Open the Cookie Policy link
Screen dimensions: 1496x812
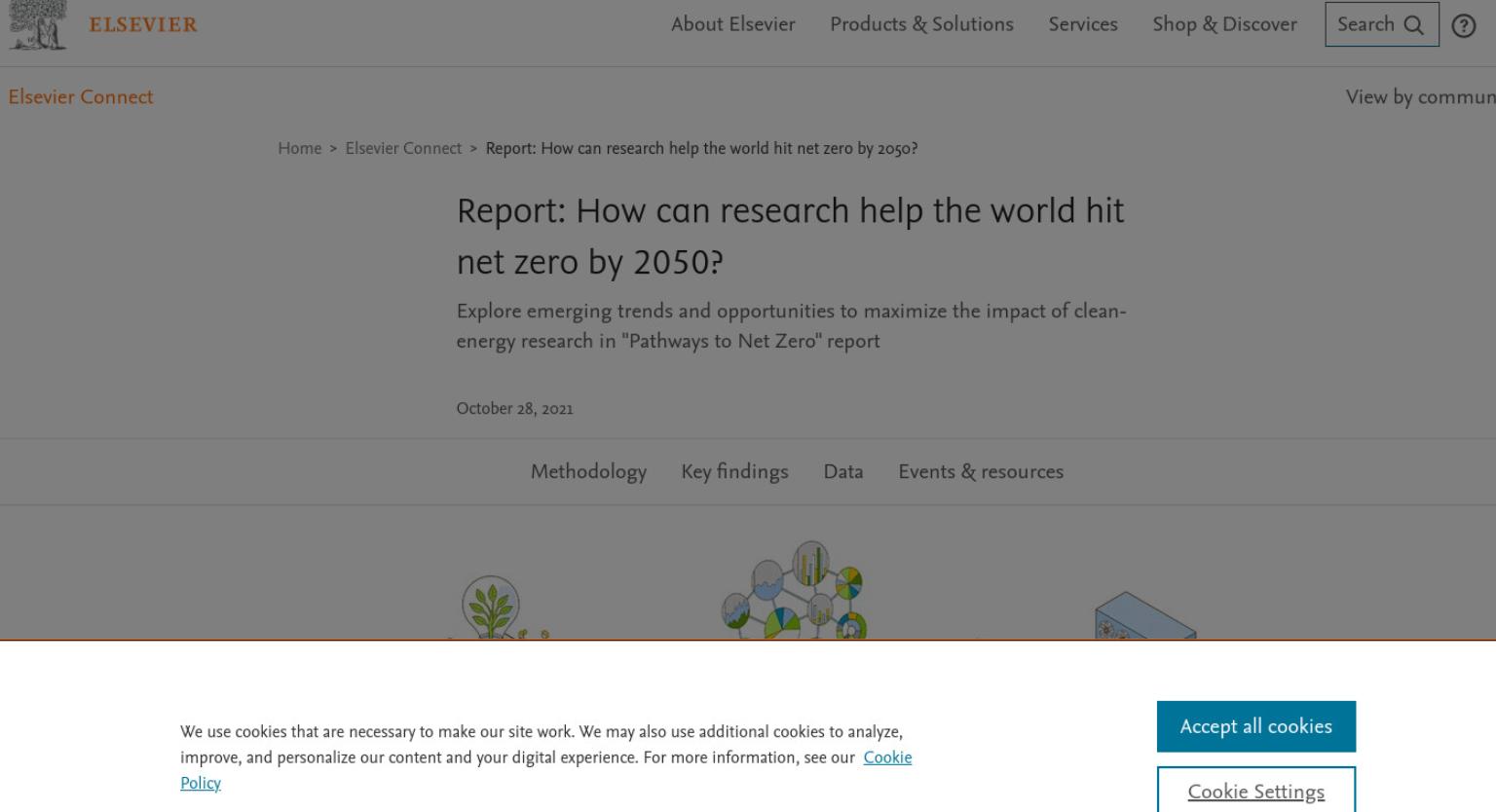(887, 757)
